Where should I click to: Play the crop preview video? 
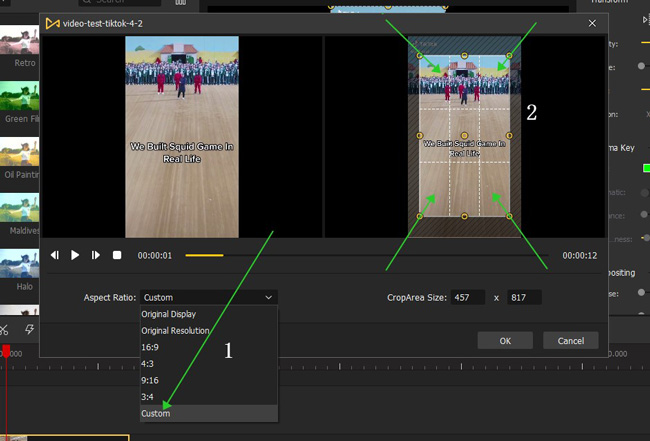pyautogui.click(x=75, y=255)
